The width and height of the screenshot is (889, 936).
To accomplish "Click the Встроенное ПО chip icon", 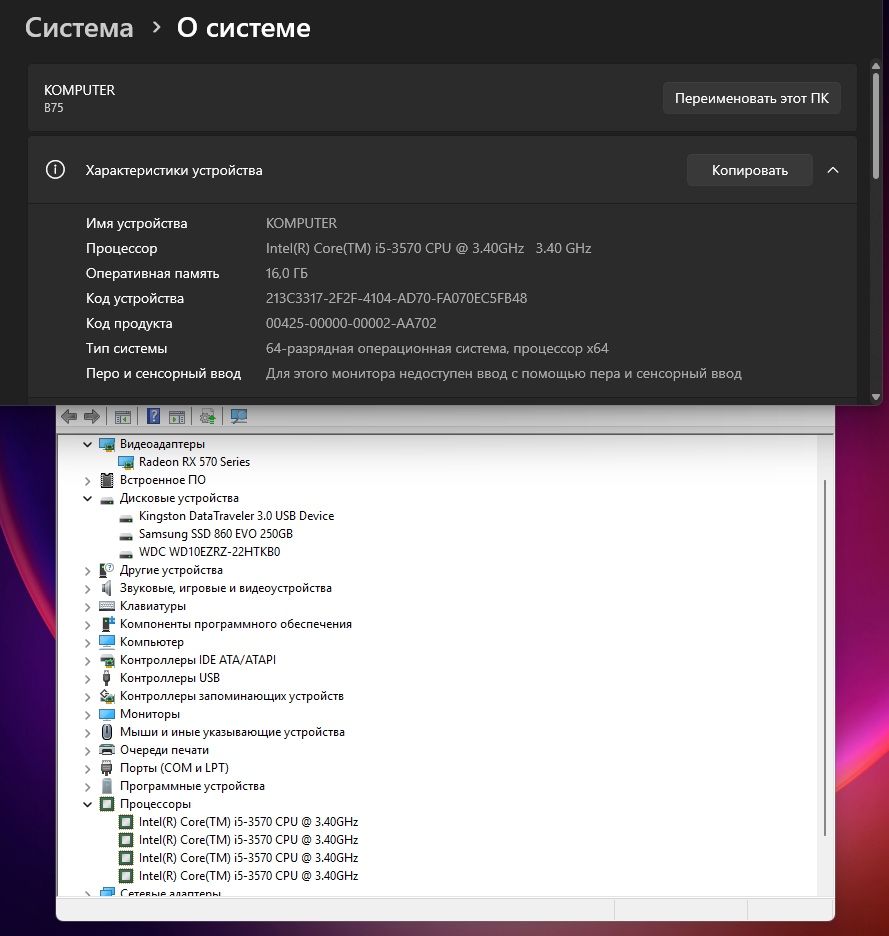I will pyautogui.click(x=107, y=480).
